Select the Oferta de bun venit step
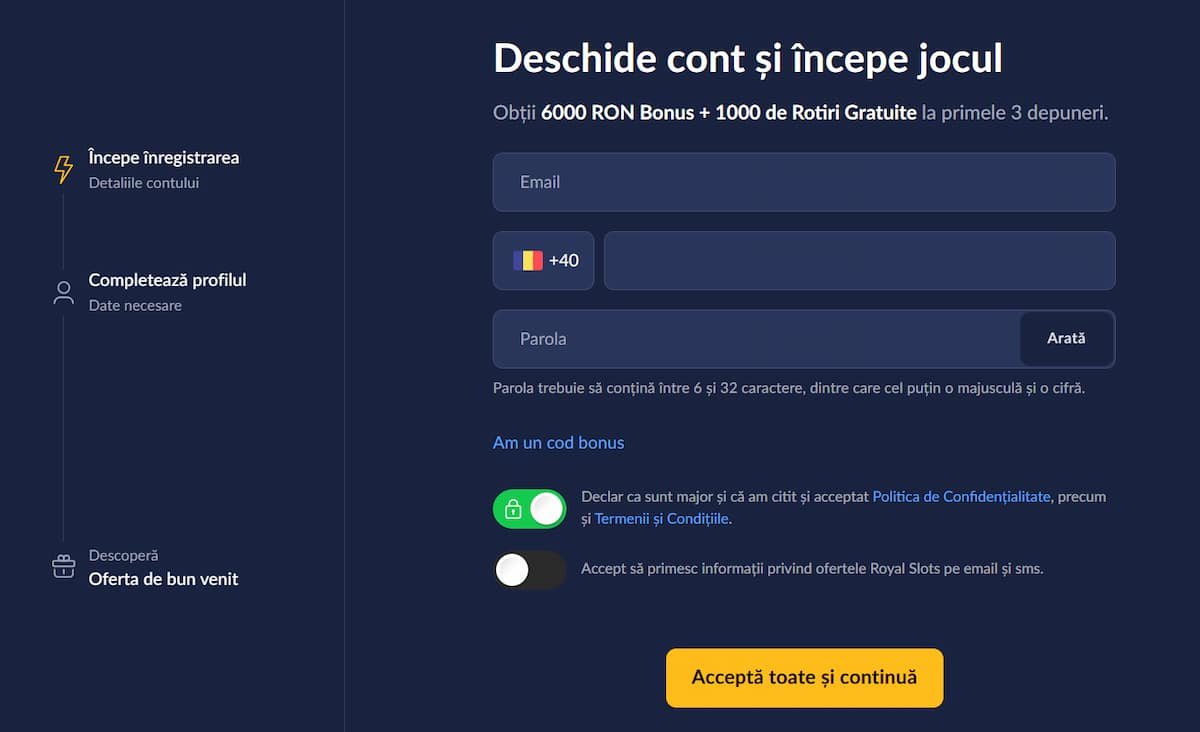Viewport: 1200px width, 732px height. point(163,579)
